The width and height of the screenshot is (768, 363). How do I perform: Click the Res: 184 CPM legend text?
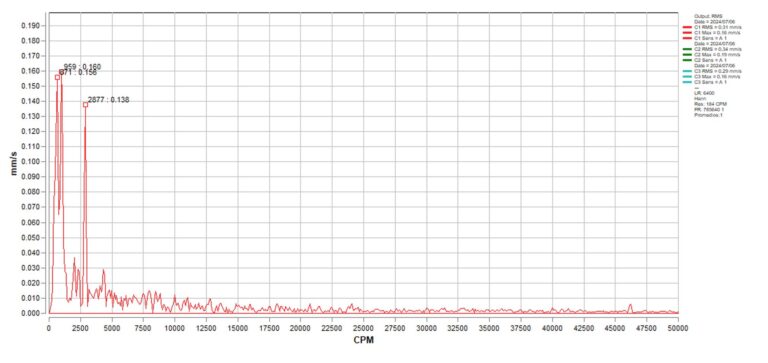tap(710, 104)
